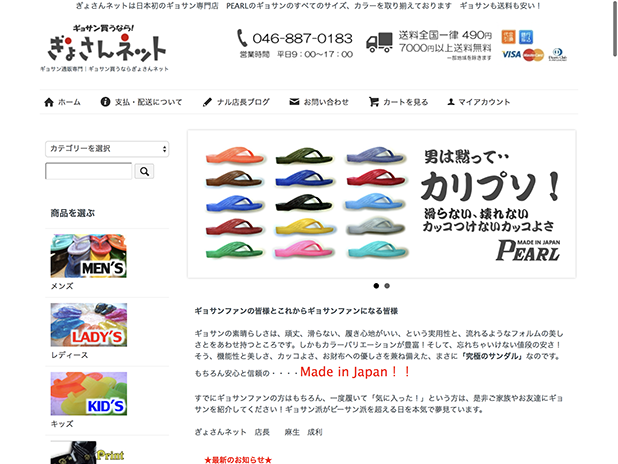The height and width of the screenshot is (464, 618).
Task: Click the person icon beside マイアカウント
Action: pos(451,102)
